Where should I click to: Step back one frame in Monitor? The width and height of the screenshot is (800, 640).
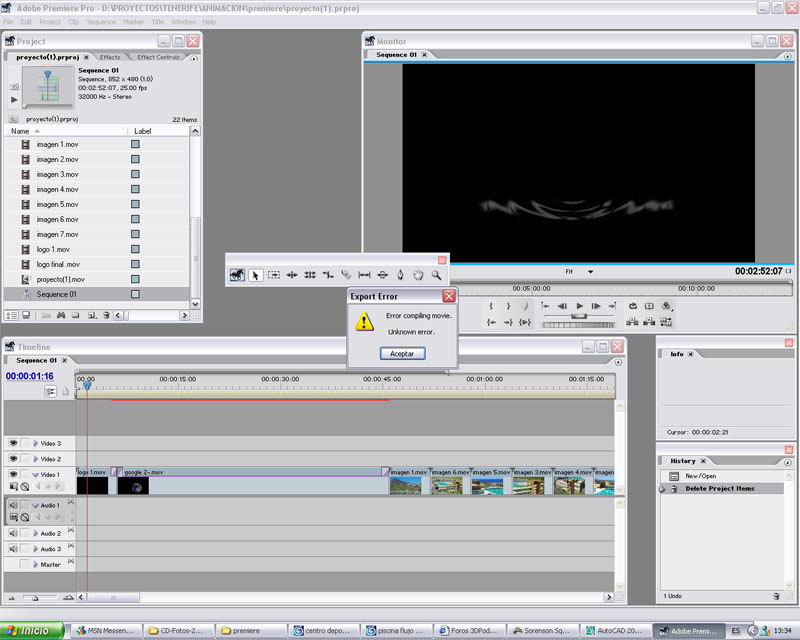[562, 306]
